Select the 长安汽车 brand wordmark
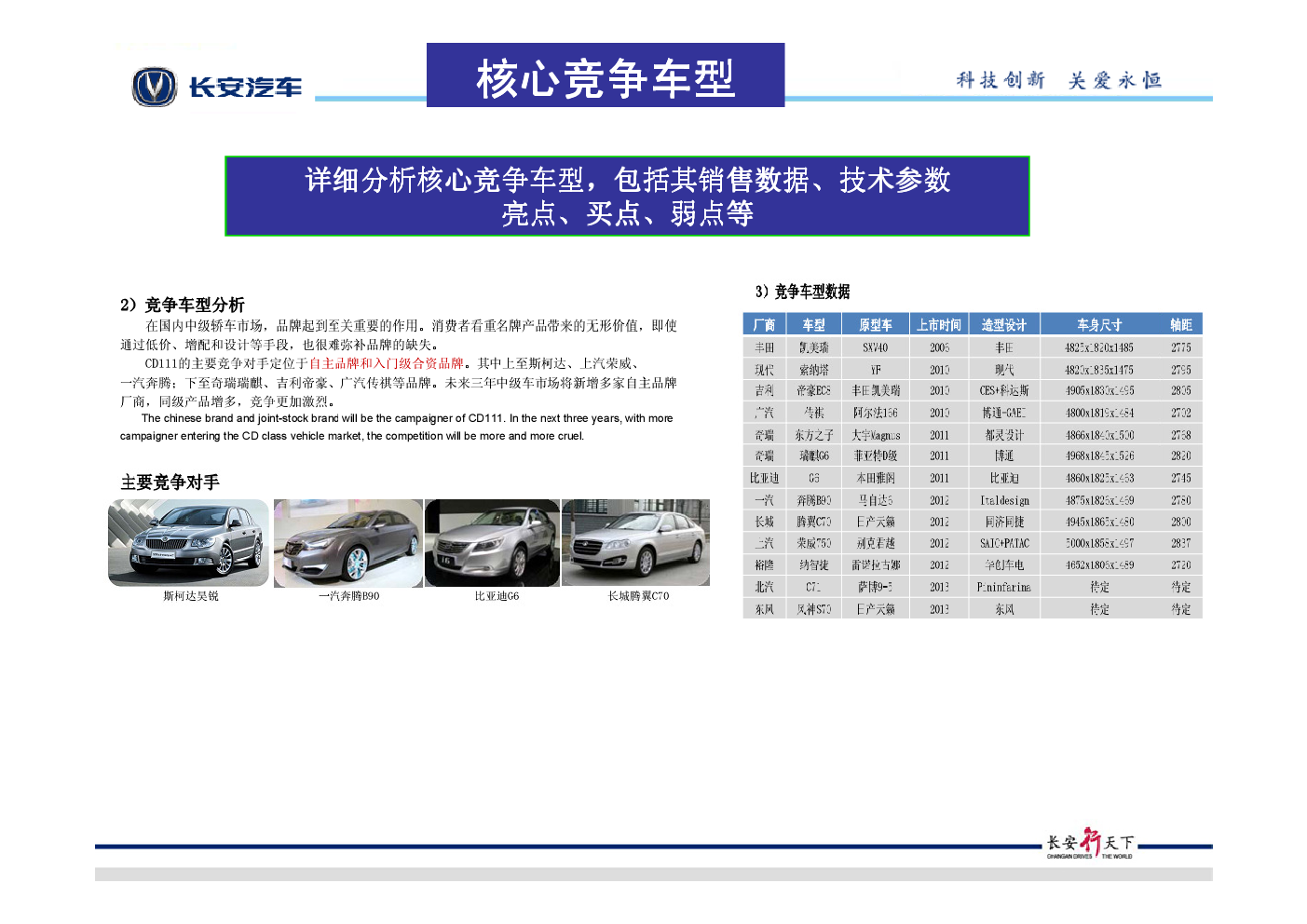Viewport: 1307px width, 924px height. pos(245,88)
